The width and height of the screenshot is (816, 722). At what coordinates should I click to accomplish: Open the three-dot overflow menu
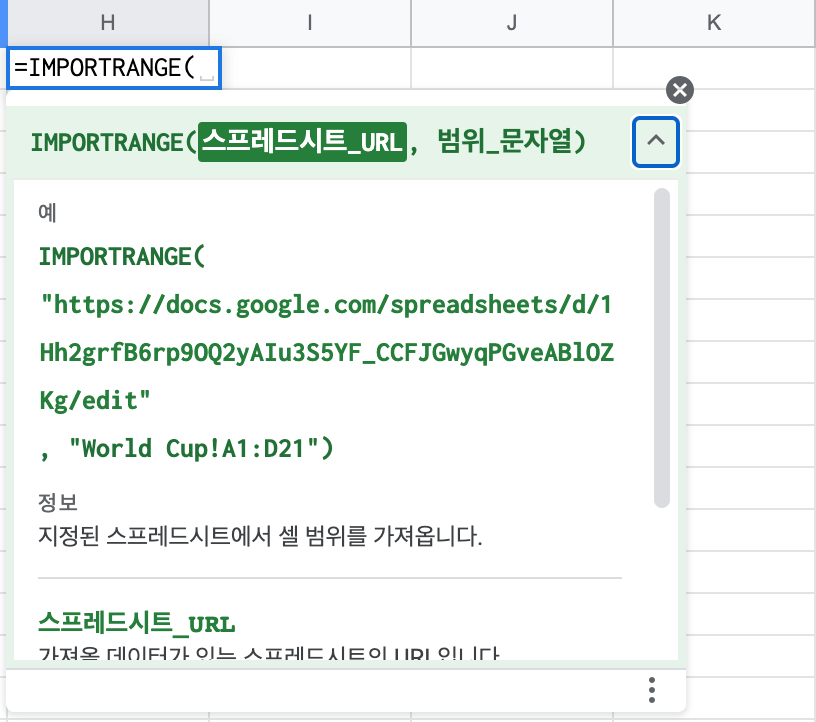(x=652, y=690)
